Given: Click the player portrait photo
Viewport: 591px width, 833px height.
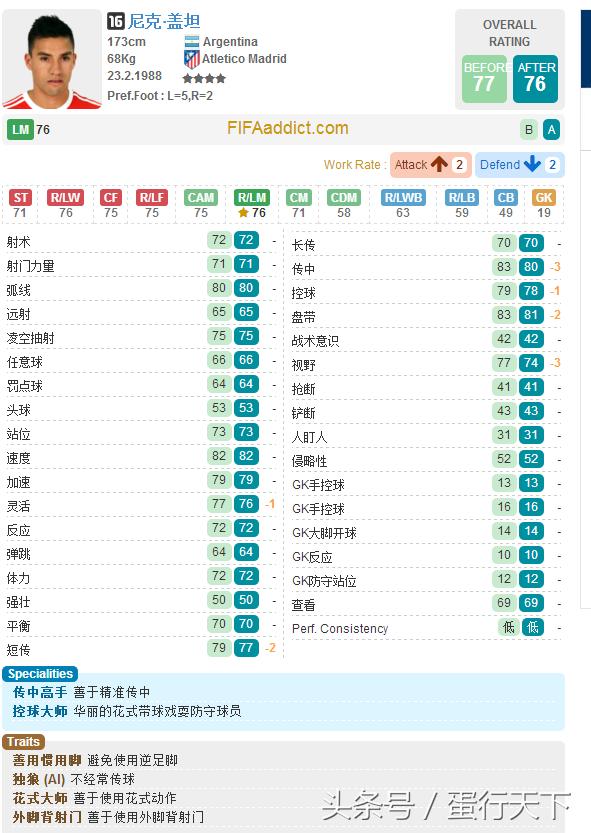Looking at the screenshot, I should coord(52,61).
